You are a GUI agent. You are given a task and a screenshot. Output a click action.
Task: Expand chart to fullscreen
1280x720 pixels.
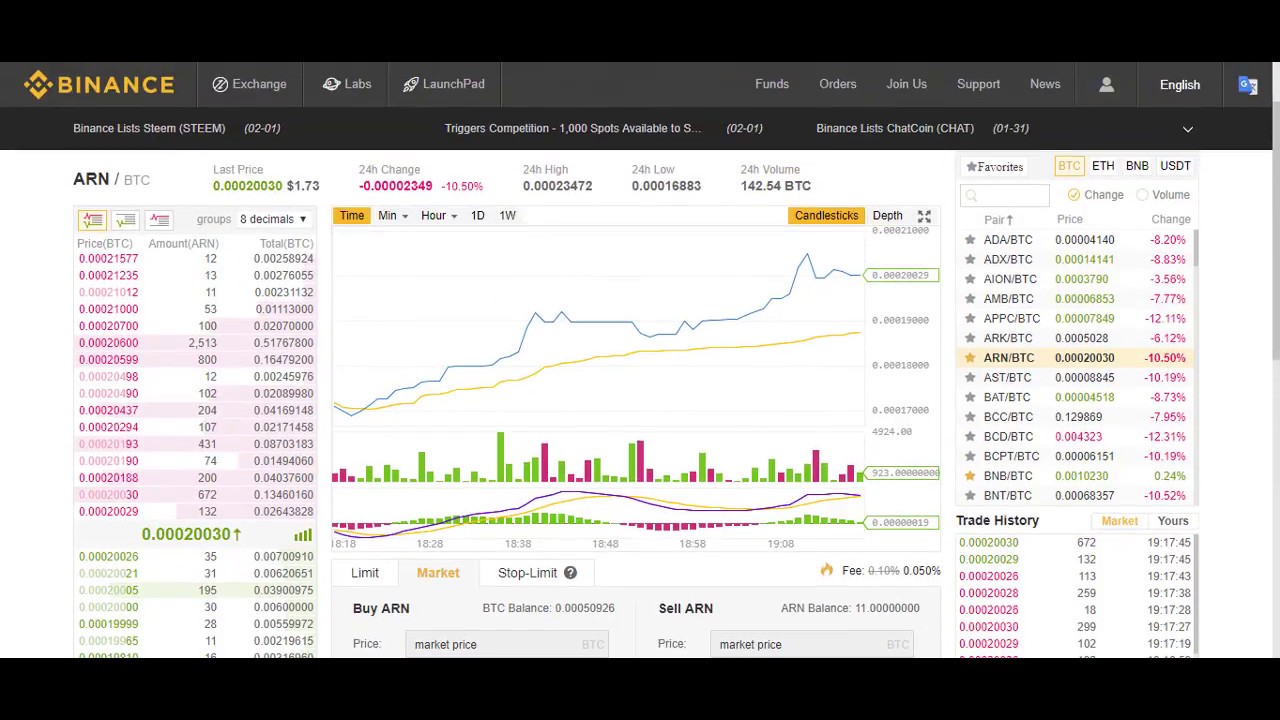click(924, 216)
